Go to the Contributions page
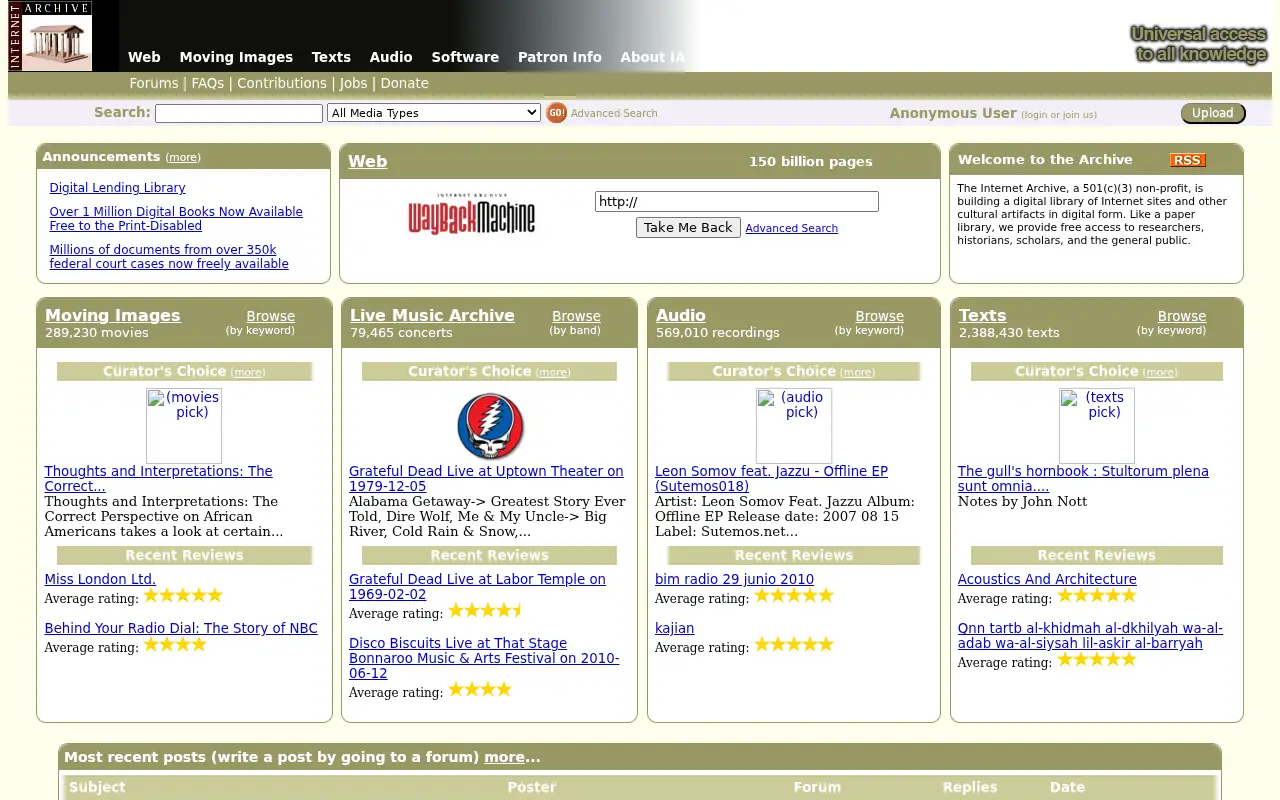 (282, 84)
